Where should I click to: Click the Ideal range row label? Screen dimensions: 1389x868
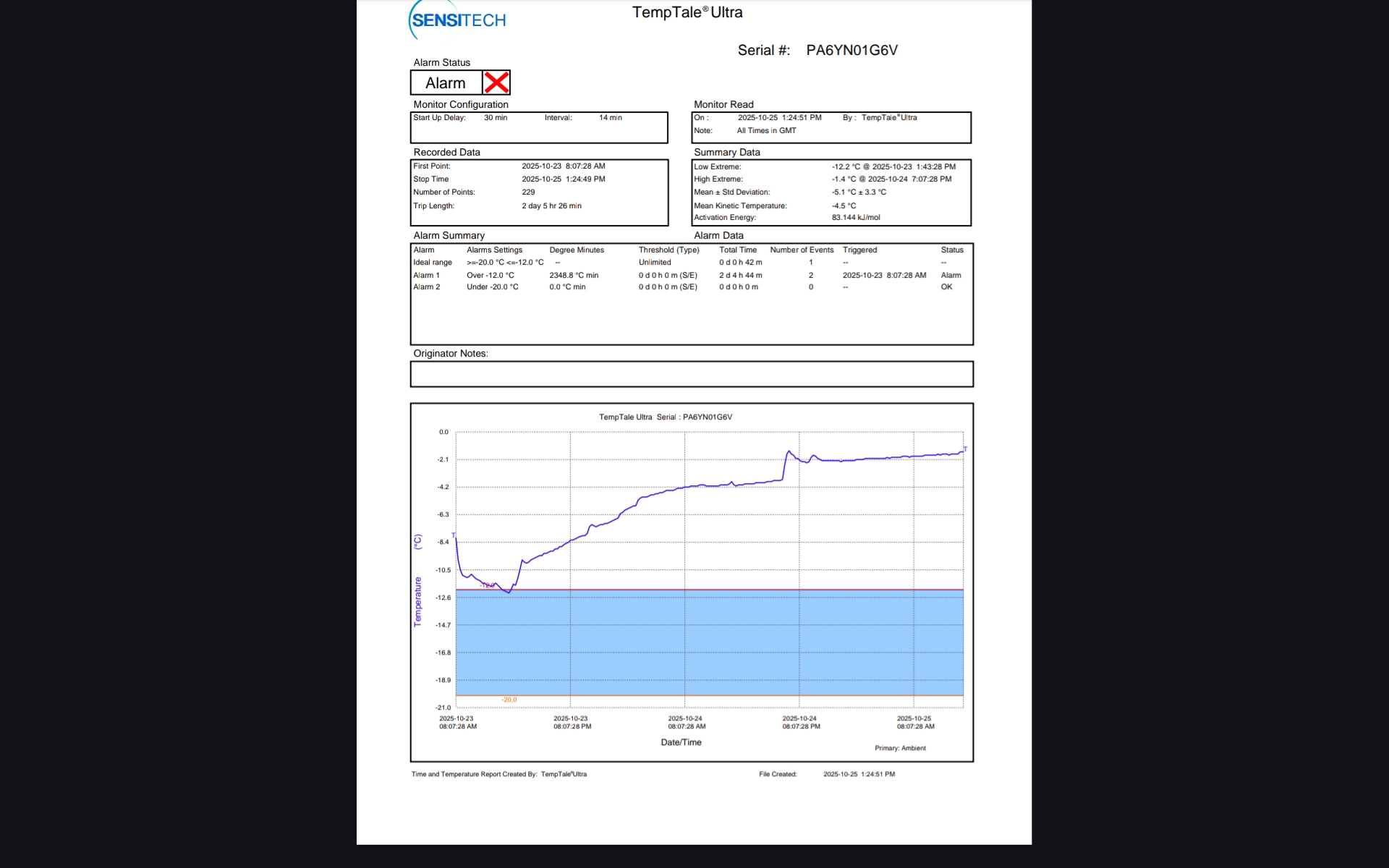pos(432,263)
